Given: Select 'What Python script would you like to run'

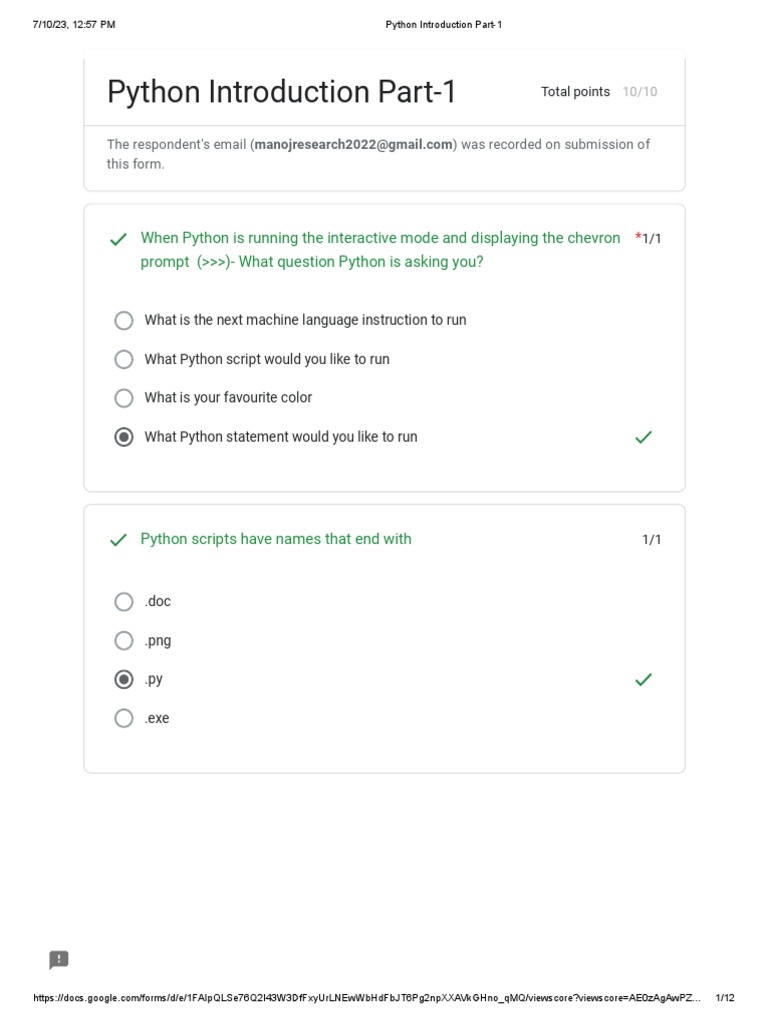Looking at the screenshot, I should click(124, 359).
